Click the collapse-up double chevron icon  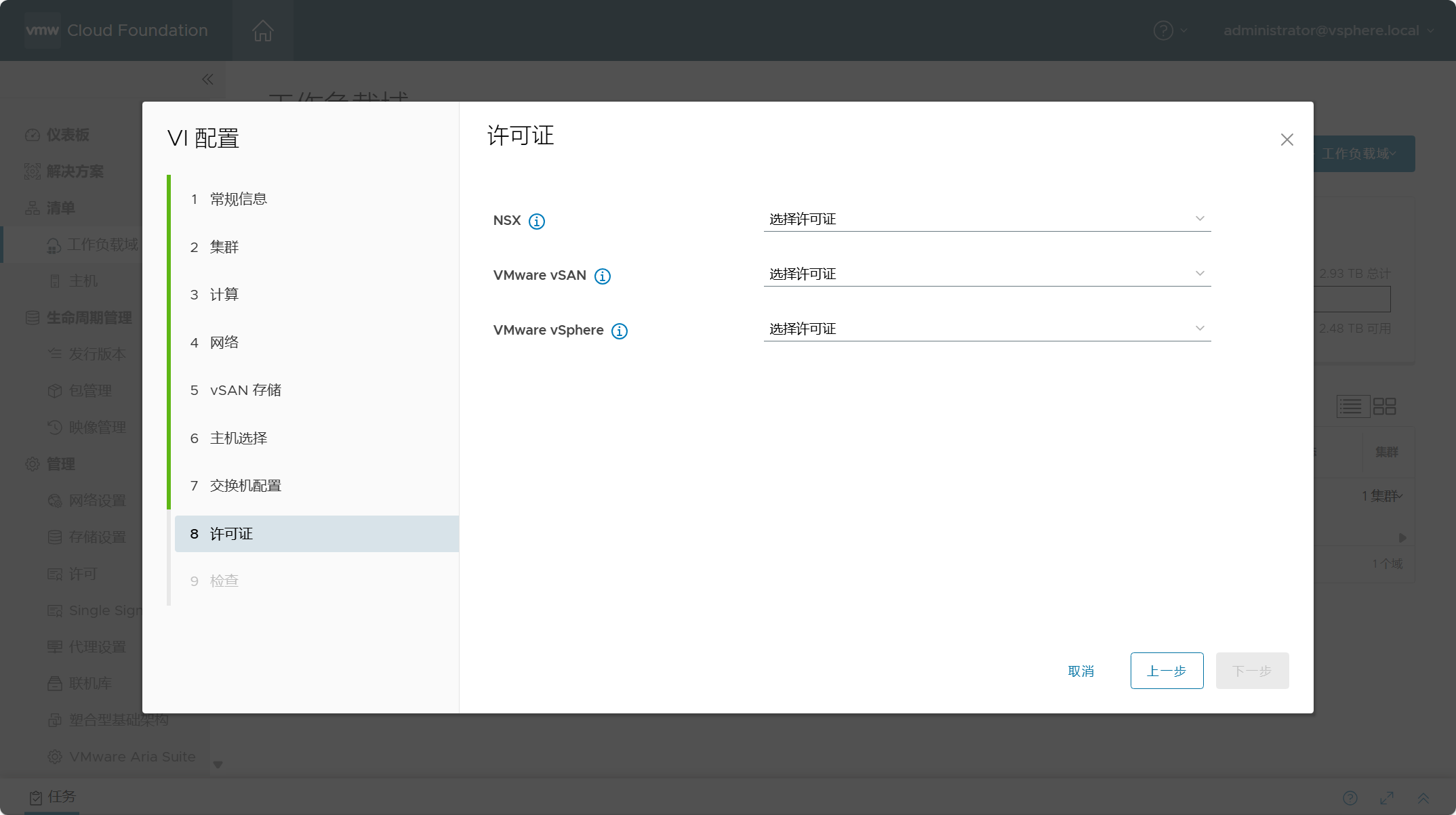pyautogui.click(x=1423, y=798)
